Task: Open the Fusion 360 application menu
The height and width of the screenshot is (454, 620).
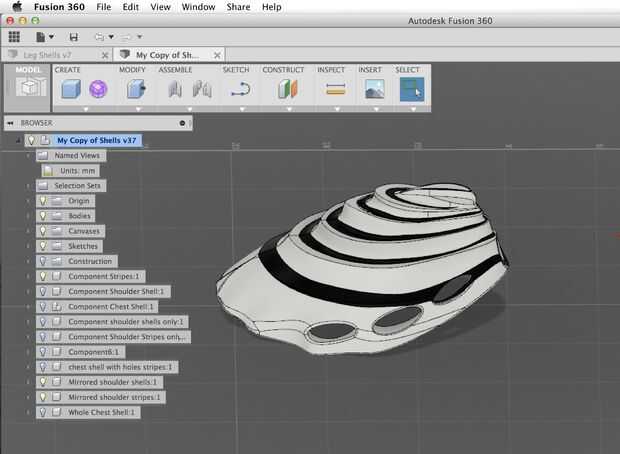Action: (59, 7)
